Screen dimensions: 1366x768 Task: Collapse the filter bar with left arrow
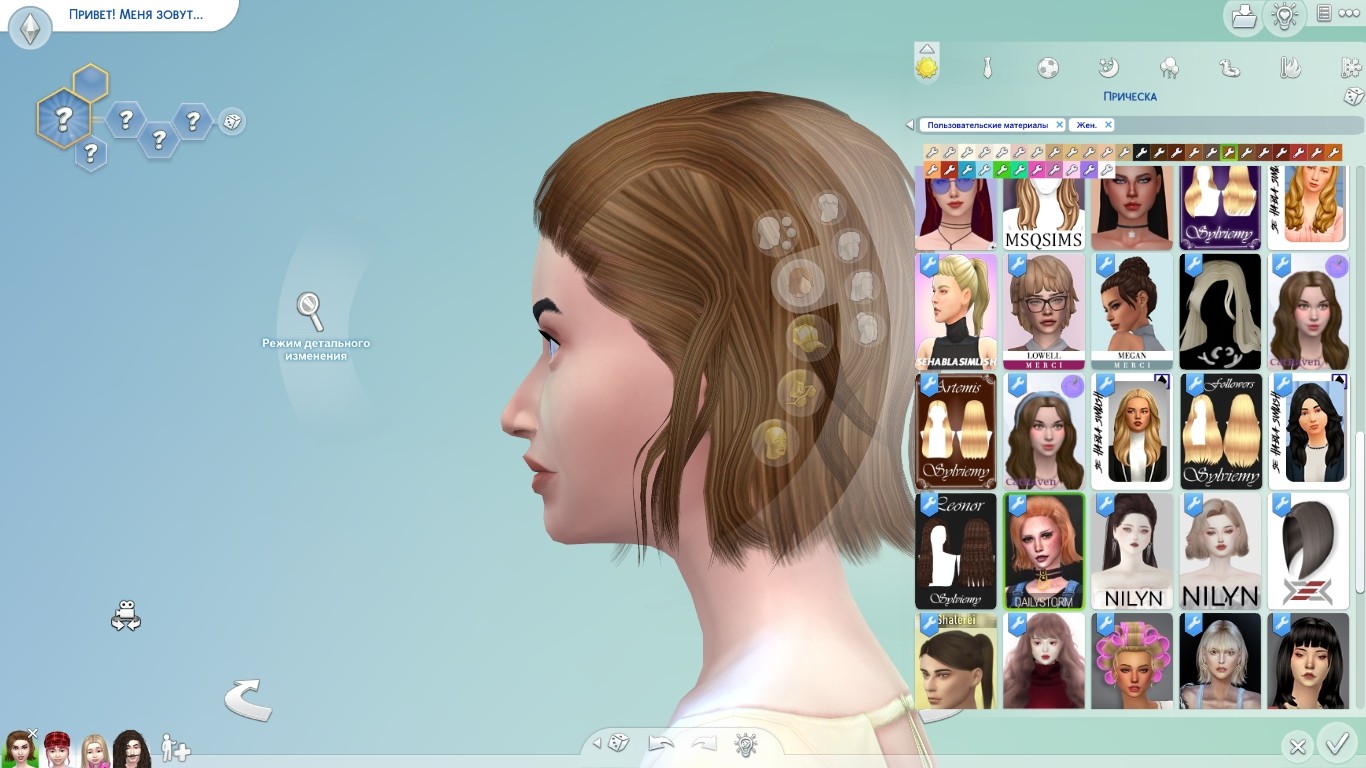pos(910,125)
